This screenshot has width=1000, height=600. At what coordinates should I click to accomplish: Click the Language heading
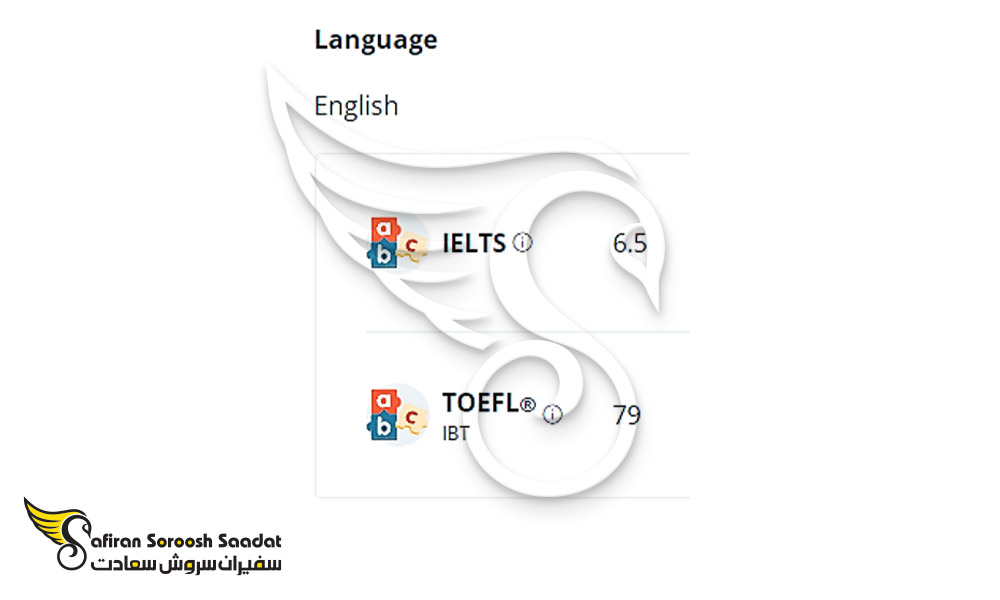pos(376,40)
